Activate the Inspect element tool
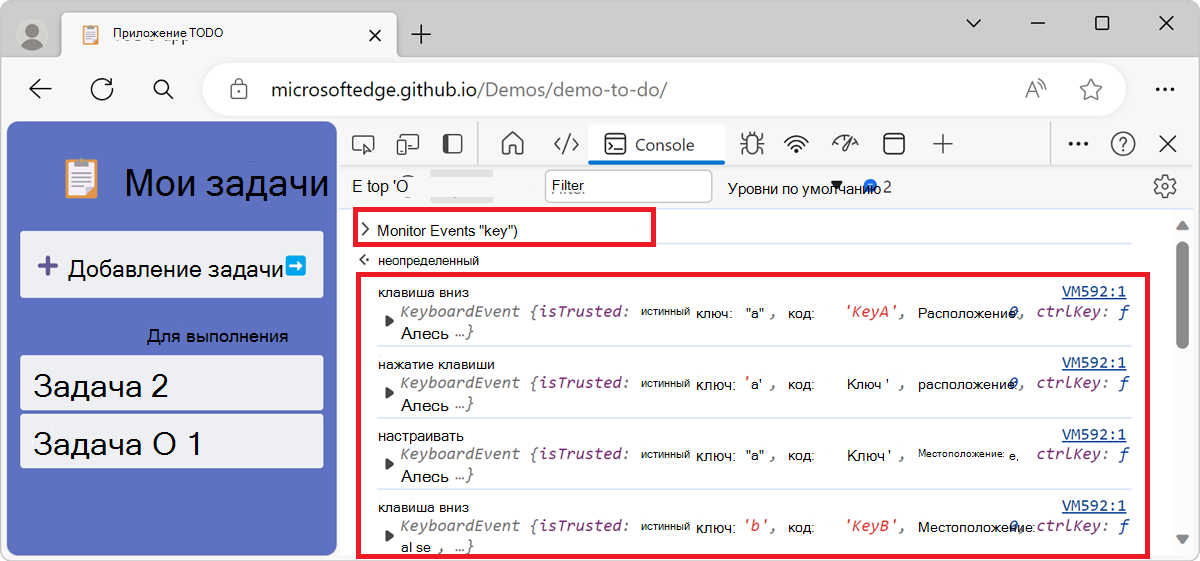 tap(363, 145)
